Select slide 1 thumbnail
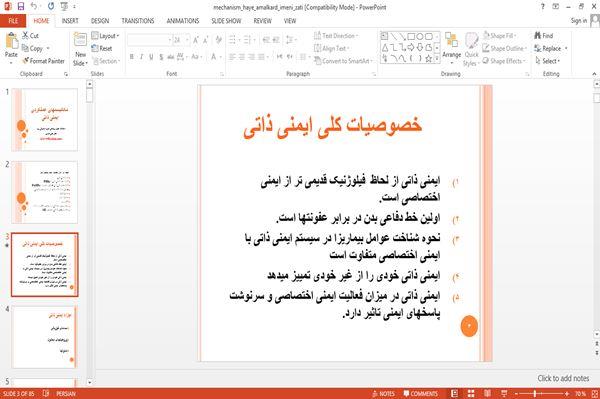Image resolution: width=600 pixels, height=399 pixels. [45, 119]
